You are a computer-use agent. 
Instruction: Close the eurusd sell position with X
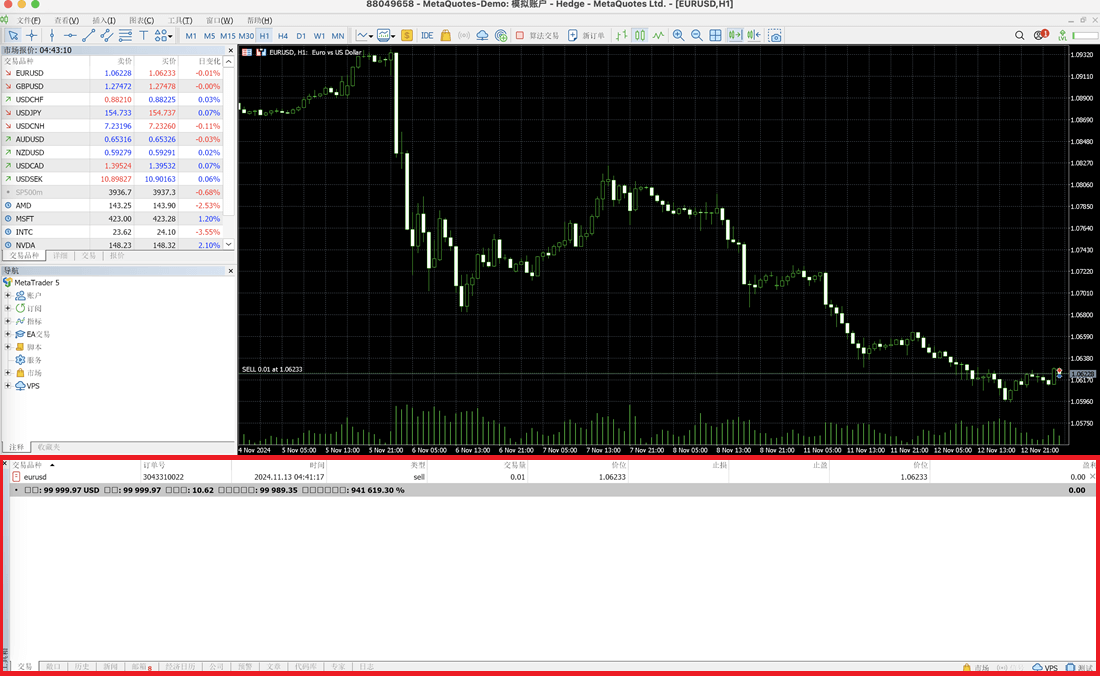click(x=1092, y=477)
